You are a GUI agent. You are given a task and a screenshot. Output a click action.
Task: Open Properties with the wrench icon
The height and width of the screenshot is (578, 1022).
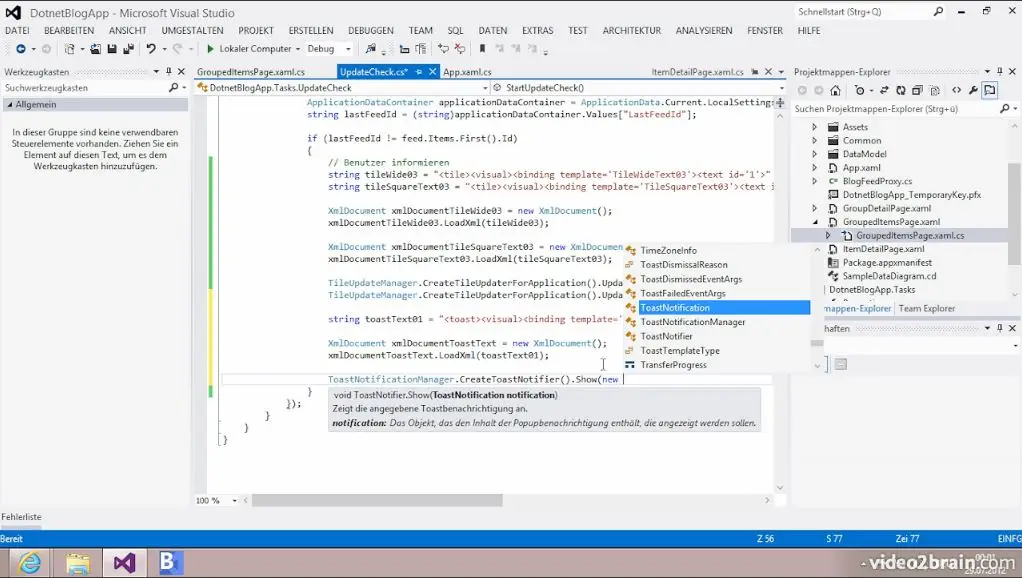point(973,91)
